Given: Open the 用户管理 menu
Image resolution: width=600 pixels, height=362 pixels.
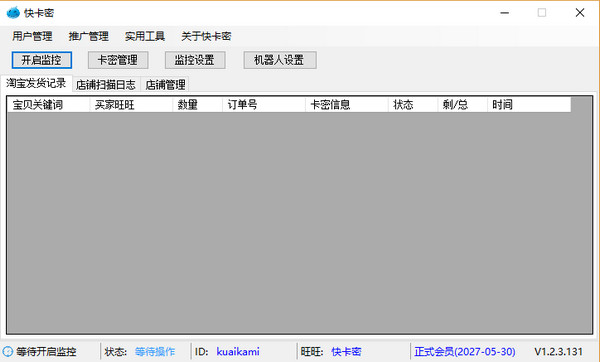Looking at the screenshot, I should point(32,36).
